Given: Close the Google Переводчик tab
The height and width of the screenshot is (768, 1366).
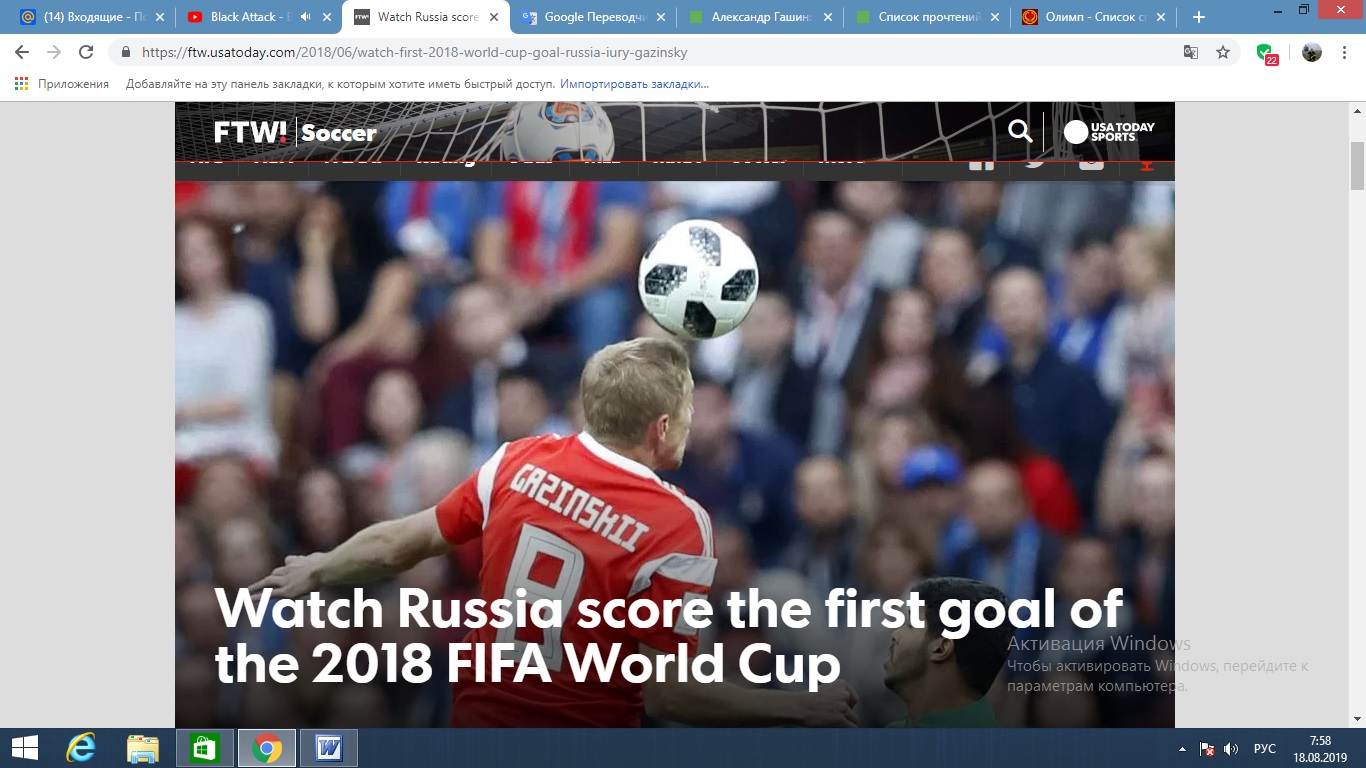Looking at the screenshot, I should click(660, 17).
